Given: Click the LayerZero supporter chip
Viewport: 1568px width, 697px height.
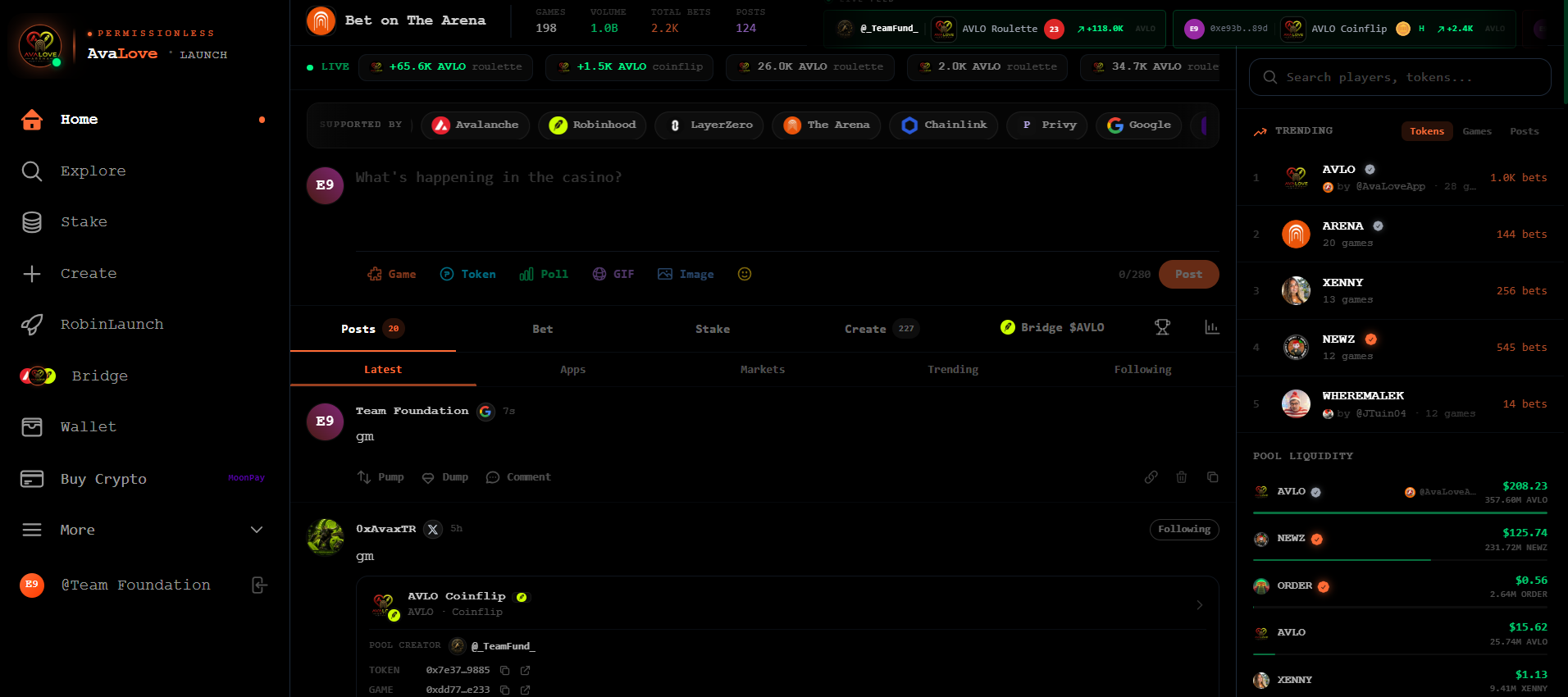Looking at the screenshot, I should pyautogui.click(x=709, y=125).
